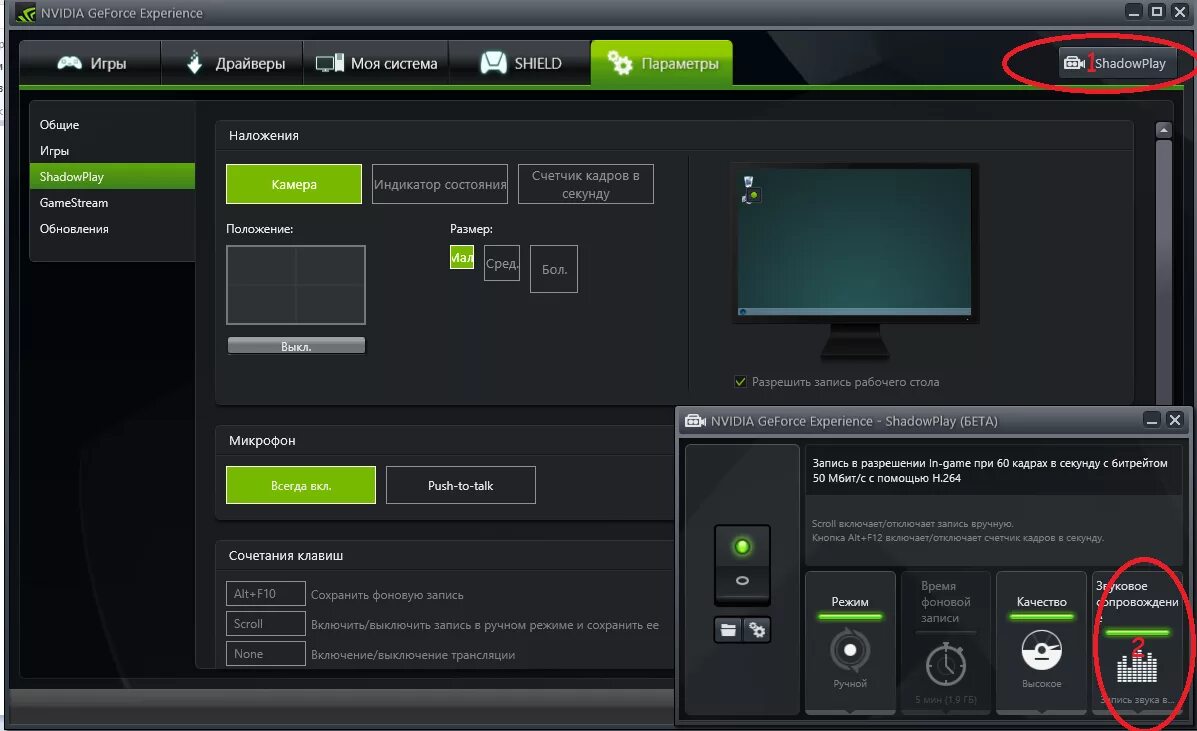Choose medium camera size Сред.
The height and width of the screenshot is (731, 1197).
point(502,263)
